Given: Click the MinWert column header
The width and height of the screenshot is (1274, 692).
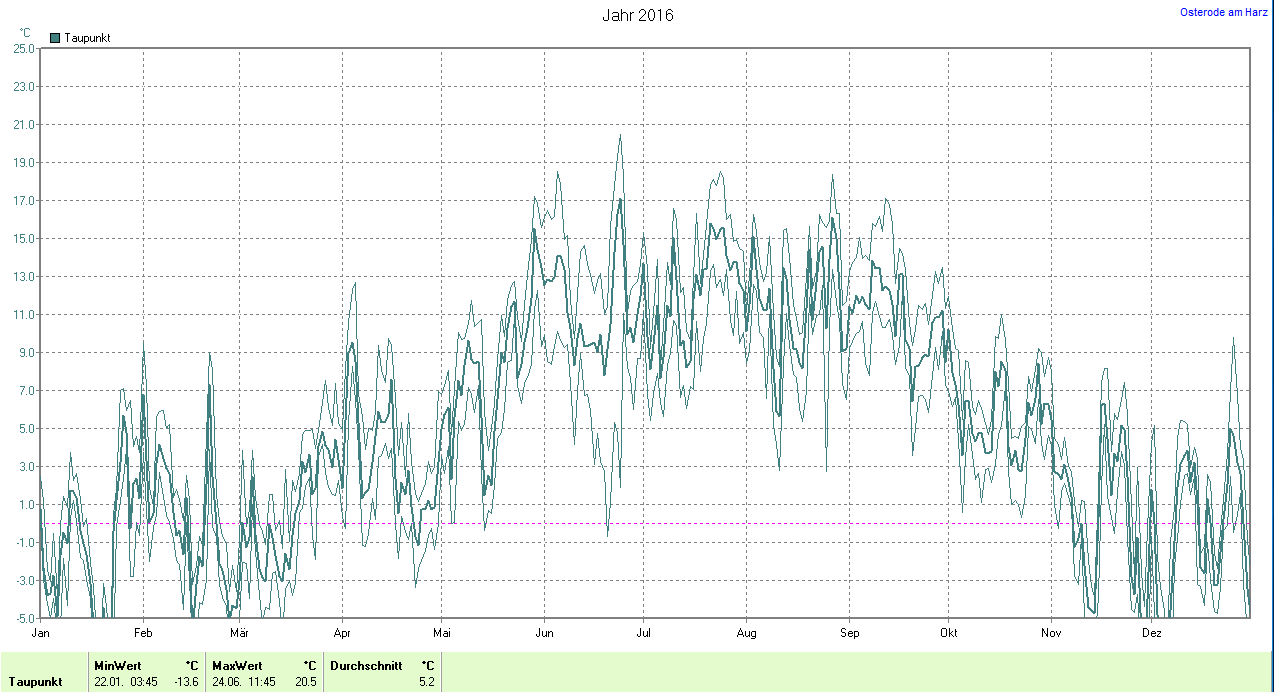Looking at the screenshot, I should (118, 665).
